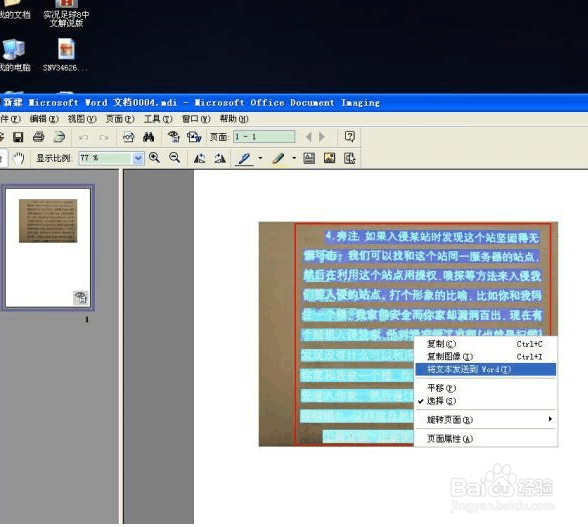588x527 pixels.
Task: Expand the Highlighter options arrow
Action: point(294,158)
